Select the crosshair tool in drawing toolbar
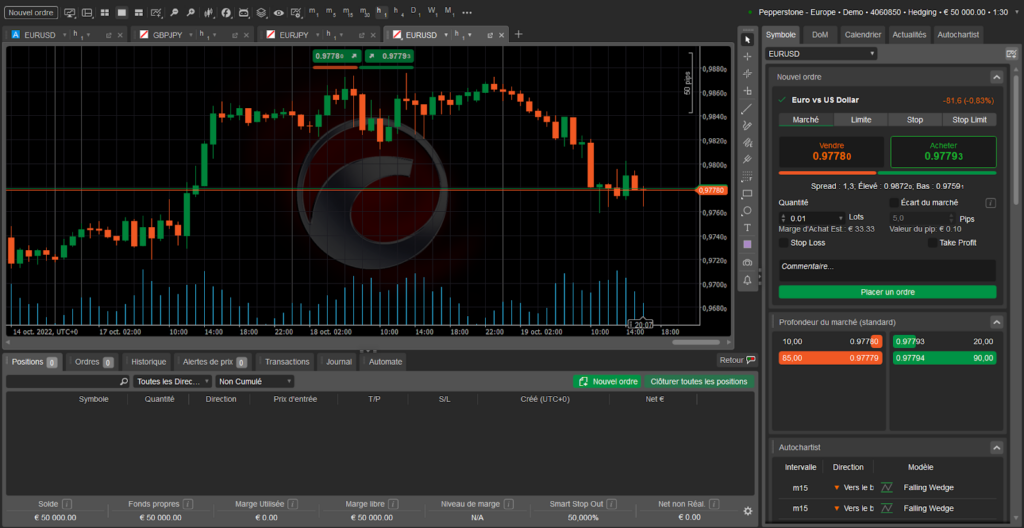Viewport: 1024px width, 528px height. click(x=748, y=57)
